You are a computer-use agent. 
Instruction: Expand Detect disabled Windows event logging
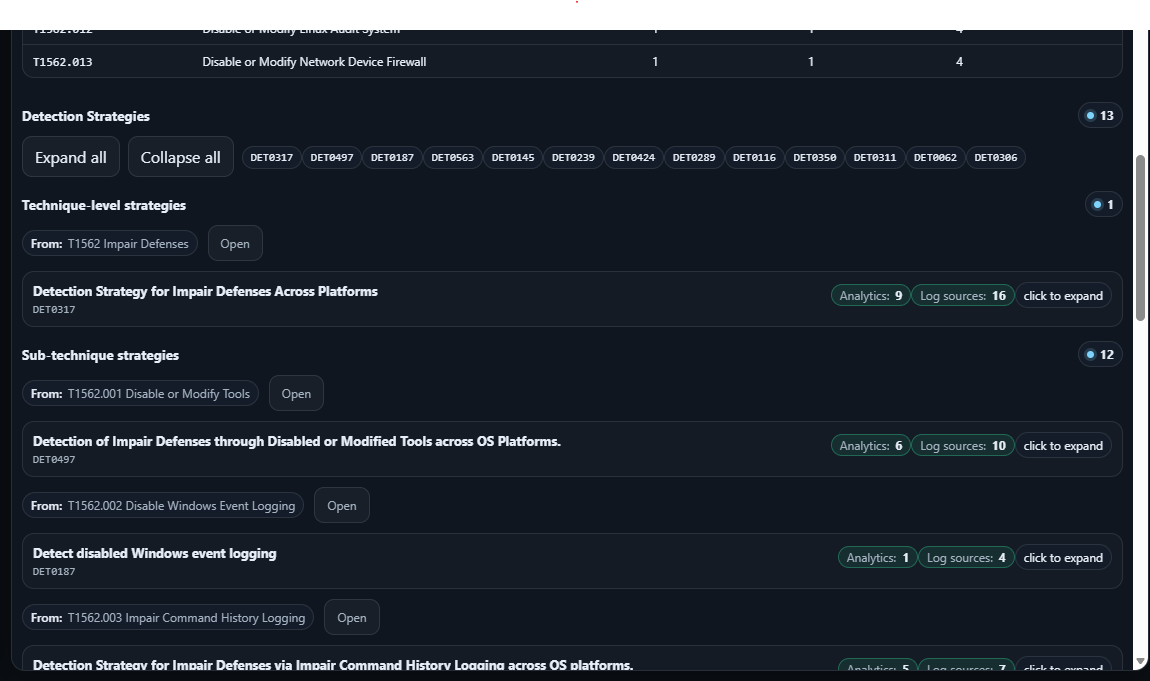1063,557
